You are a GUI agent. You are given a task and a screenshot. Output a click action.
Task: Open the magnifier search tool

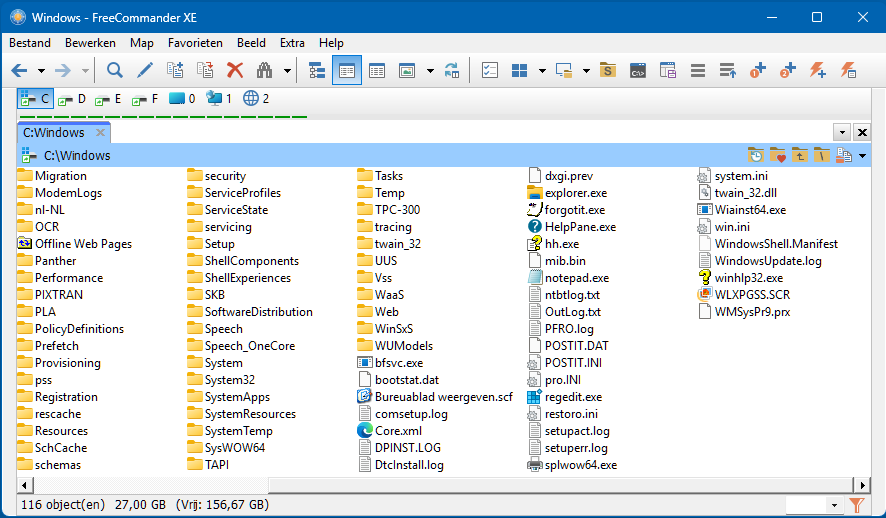coord(115,71)
